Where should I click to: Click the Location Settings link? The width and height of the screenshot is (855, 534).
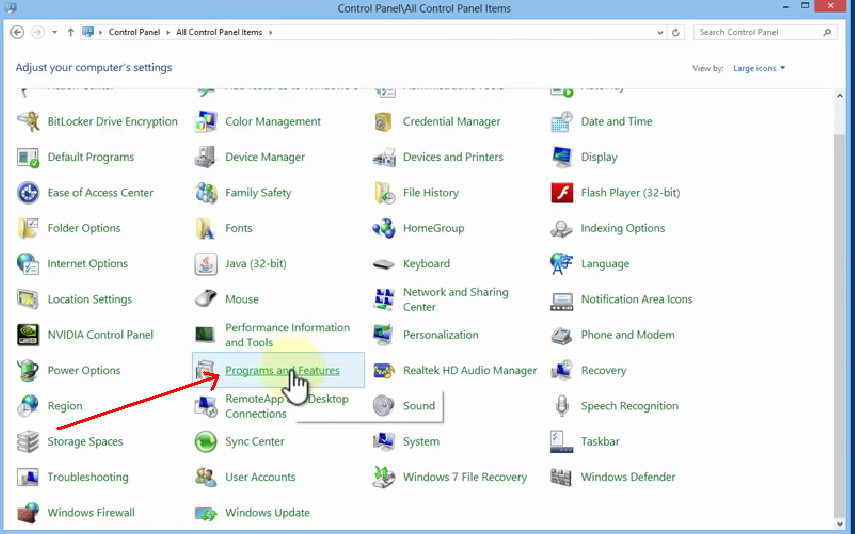pyautogui.click(x=89, y=299)
